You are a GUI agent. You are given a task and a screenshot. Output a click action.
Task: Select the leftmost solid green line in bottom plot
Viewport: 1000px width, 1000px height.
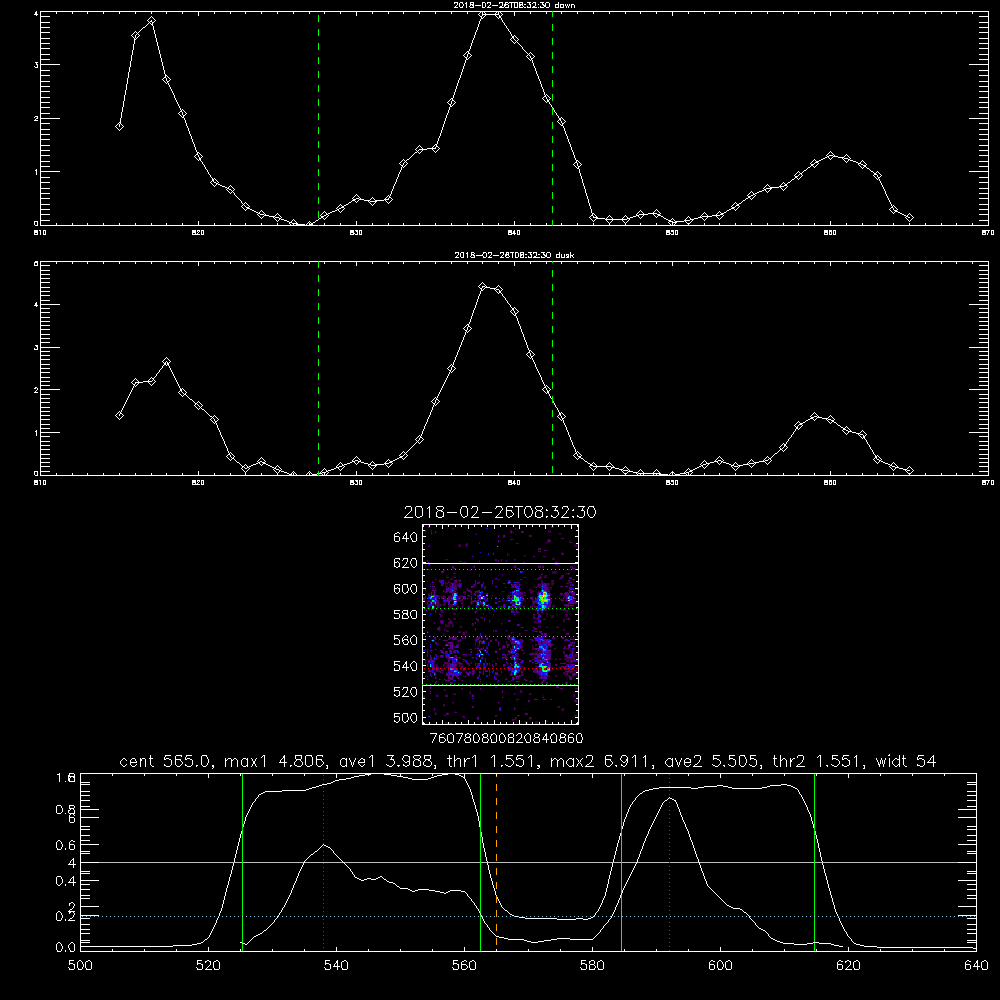[x=242, y=862]
